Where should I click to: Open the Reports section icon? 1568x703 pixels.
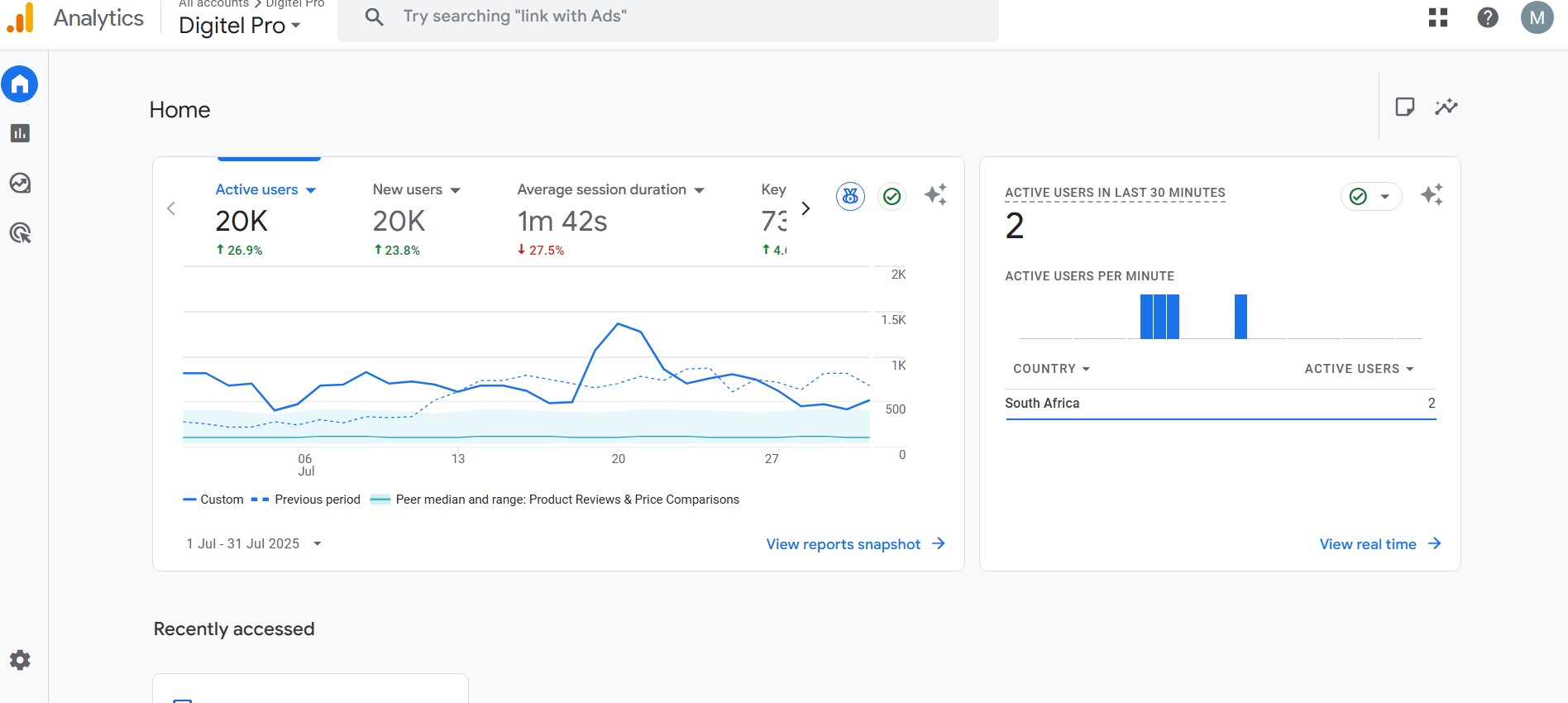tap(20, 133)
